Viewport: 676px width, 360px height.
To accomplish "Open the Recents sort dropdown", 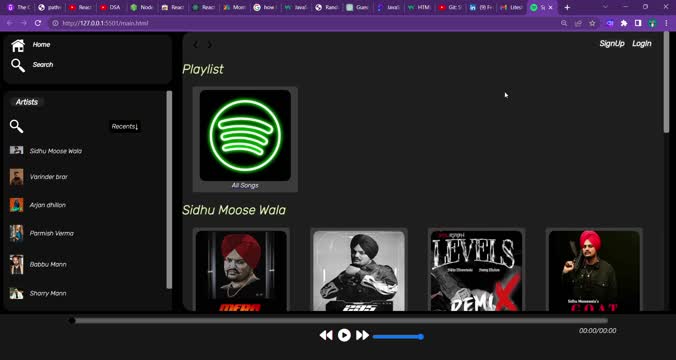I will point(125,126).
